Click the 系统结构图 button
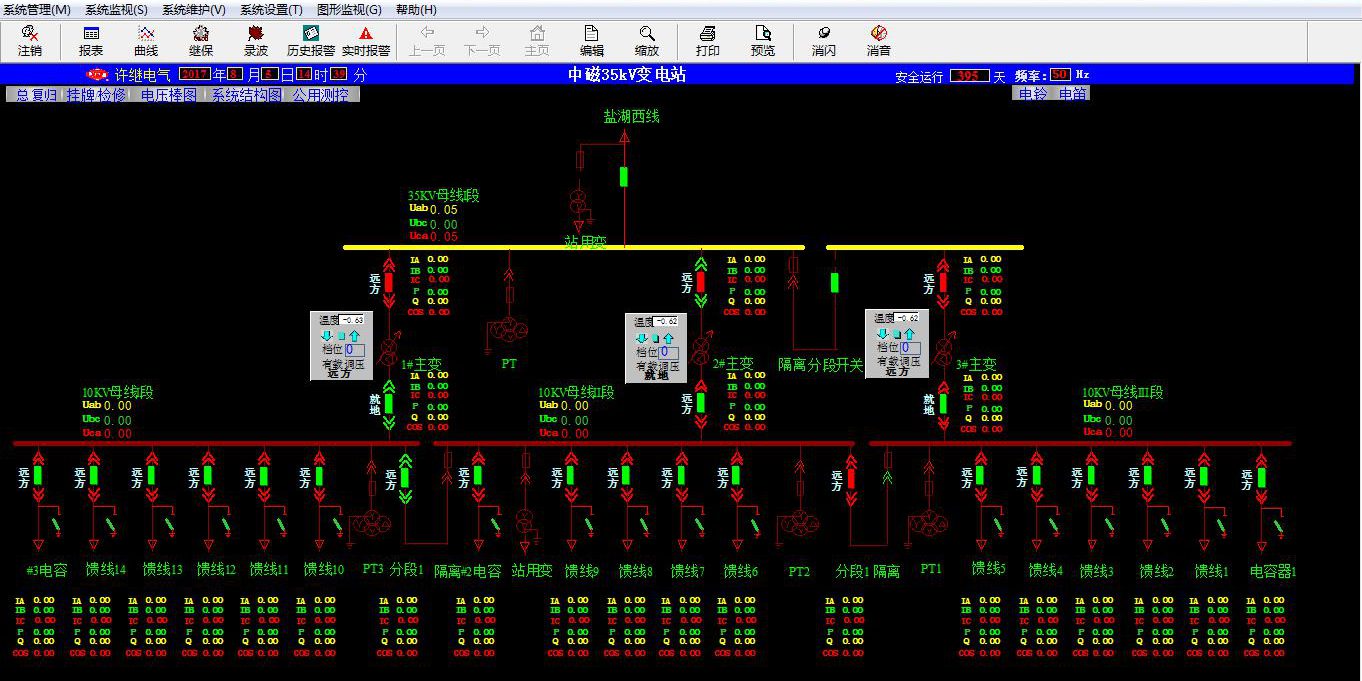Image resolution: width=1362 pixels, height=681 pixels. [x=246, y=95]
